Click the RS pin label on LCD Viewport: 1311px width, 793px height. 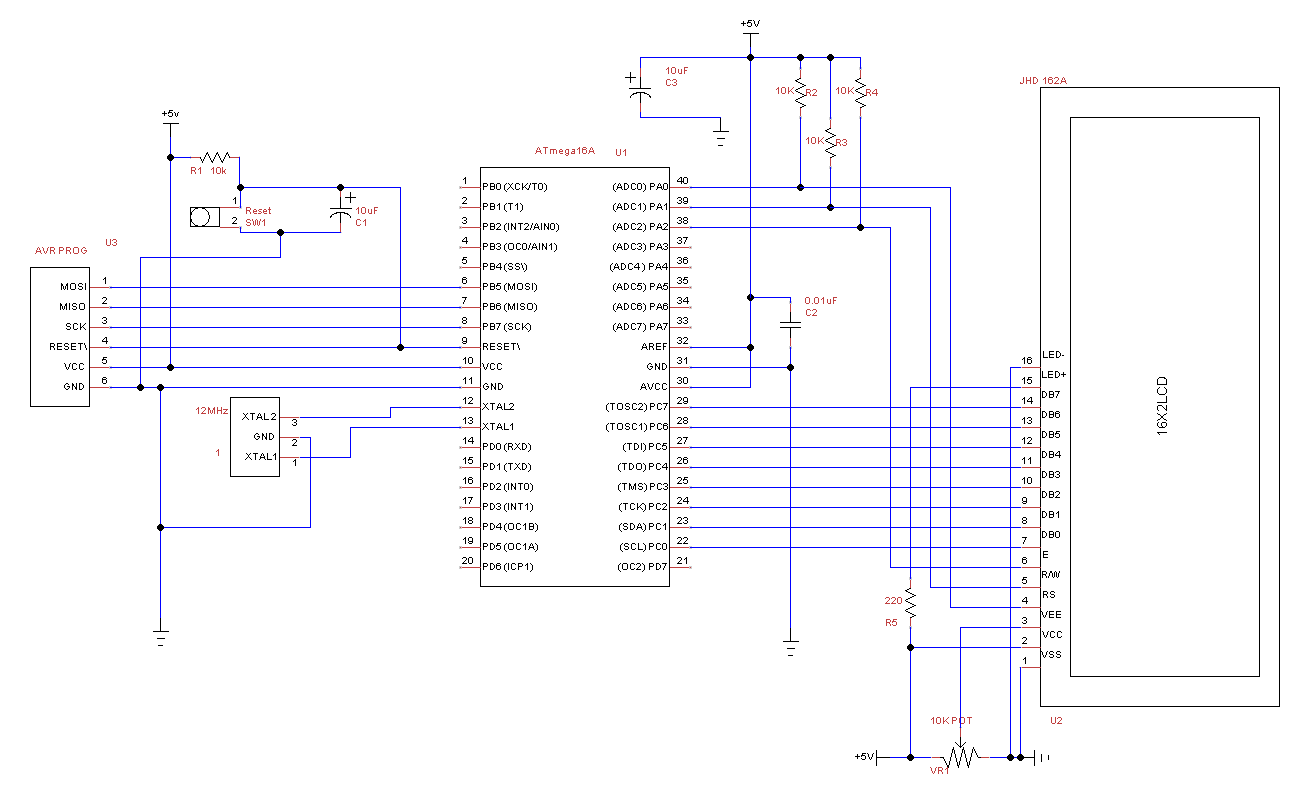pos(1048,595)
